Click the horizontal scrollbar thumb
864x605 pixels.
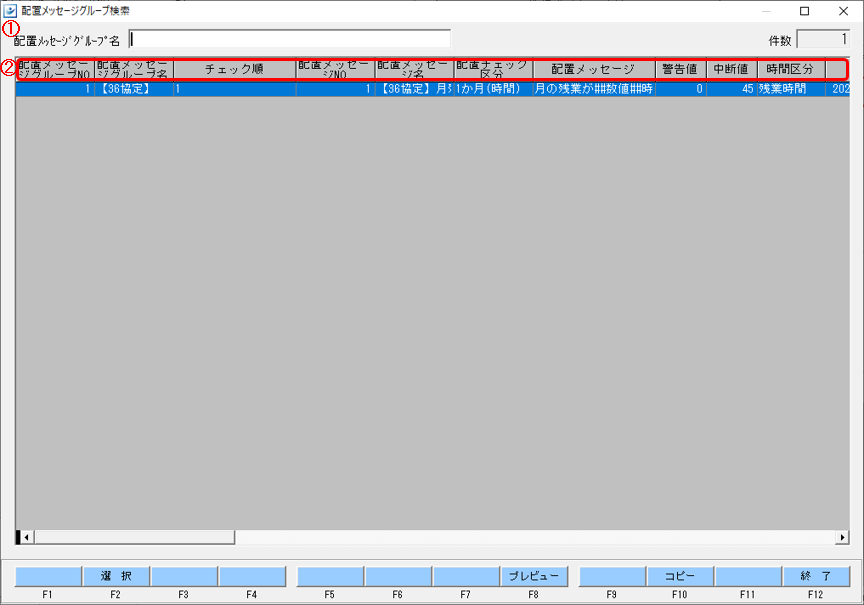(x=134, y=537)
